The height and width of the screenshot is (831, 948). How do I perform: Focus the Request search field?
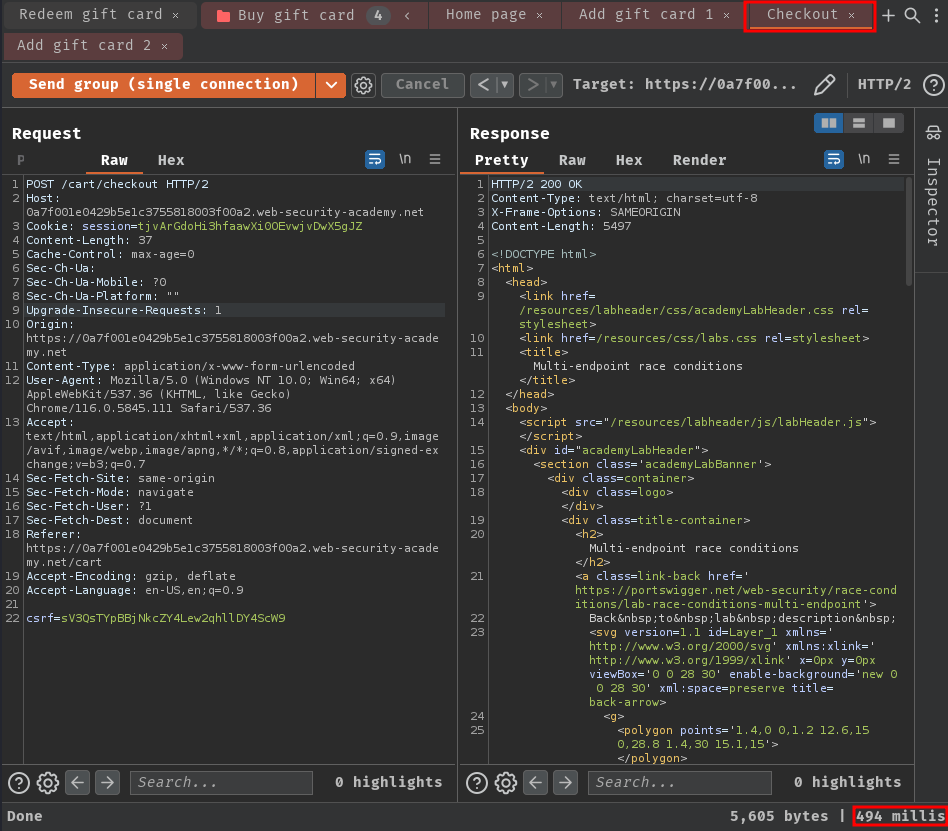pyautogui.click(x=221, y=783)
